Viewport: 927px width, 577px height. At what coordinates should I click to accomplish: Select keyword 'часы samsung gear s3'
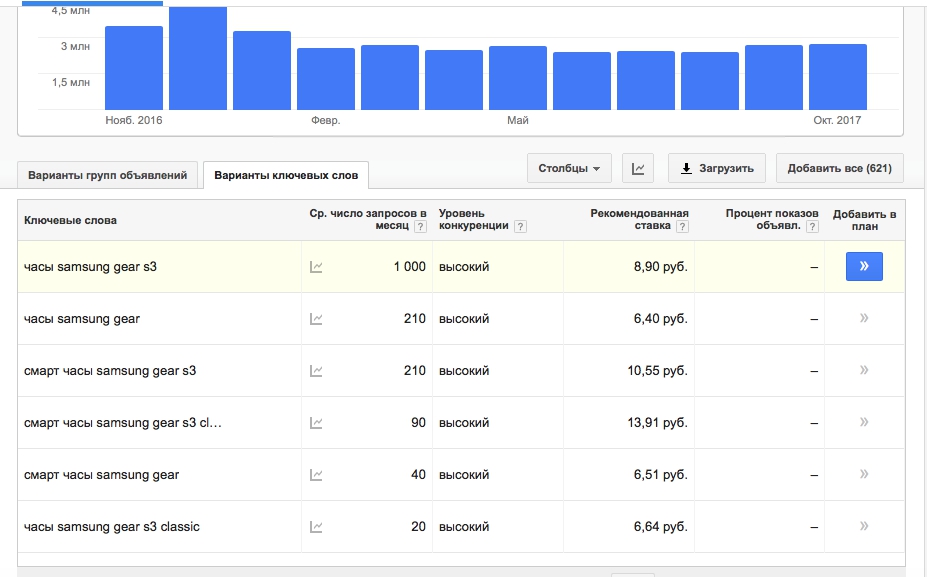tap(90, 267)
